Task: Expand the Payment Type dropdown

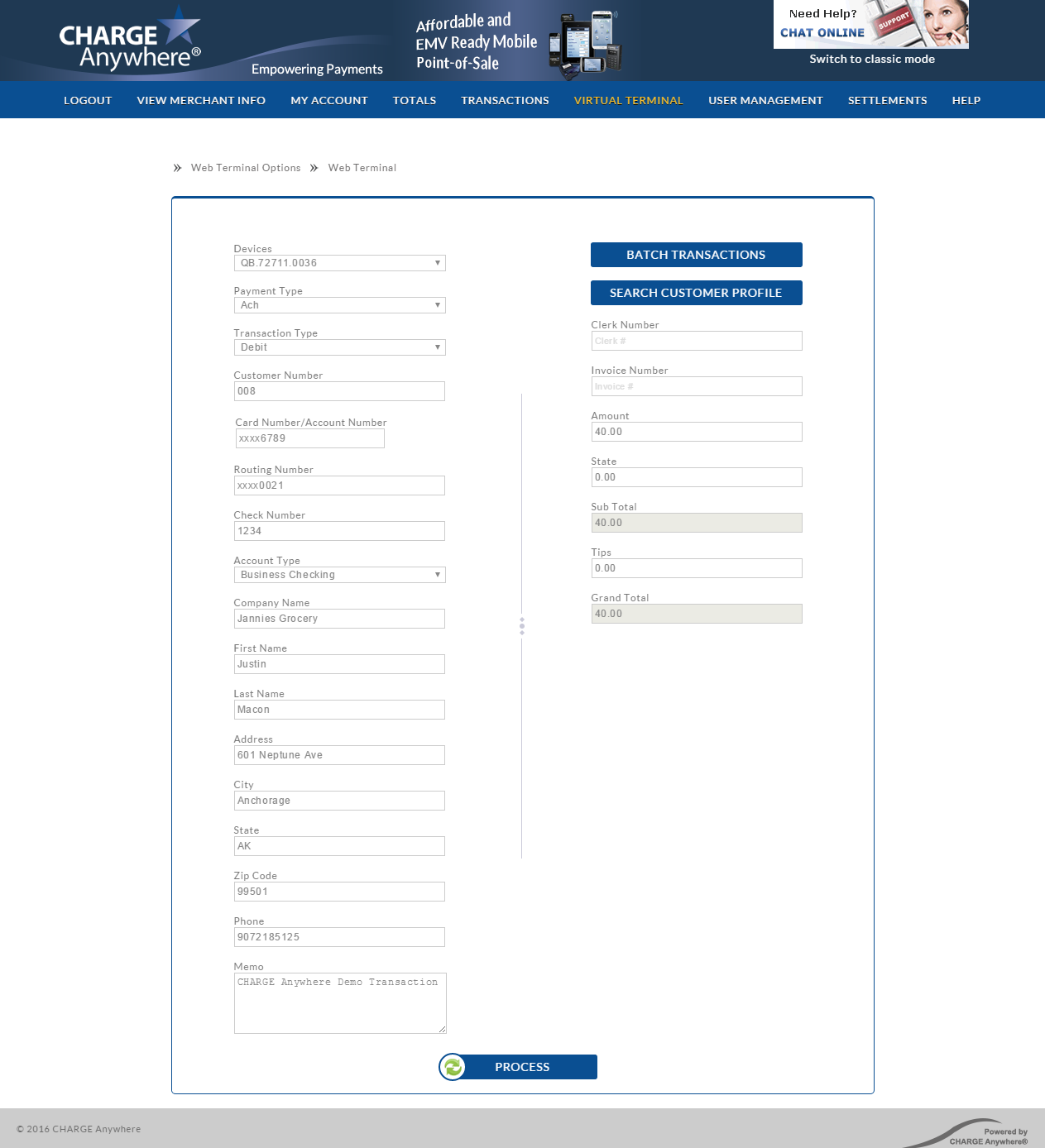Action: [339, 305]
